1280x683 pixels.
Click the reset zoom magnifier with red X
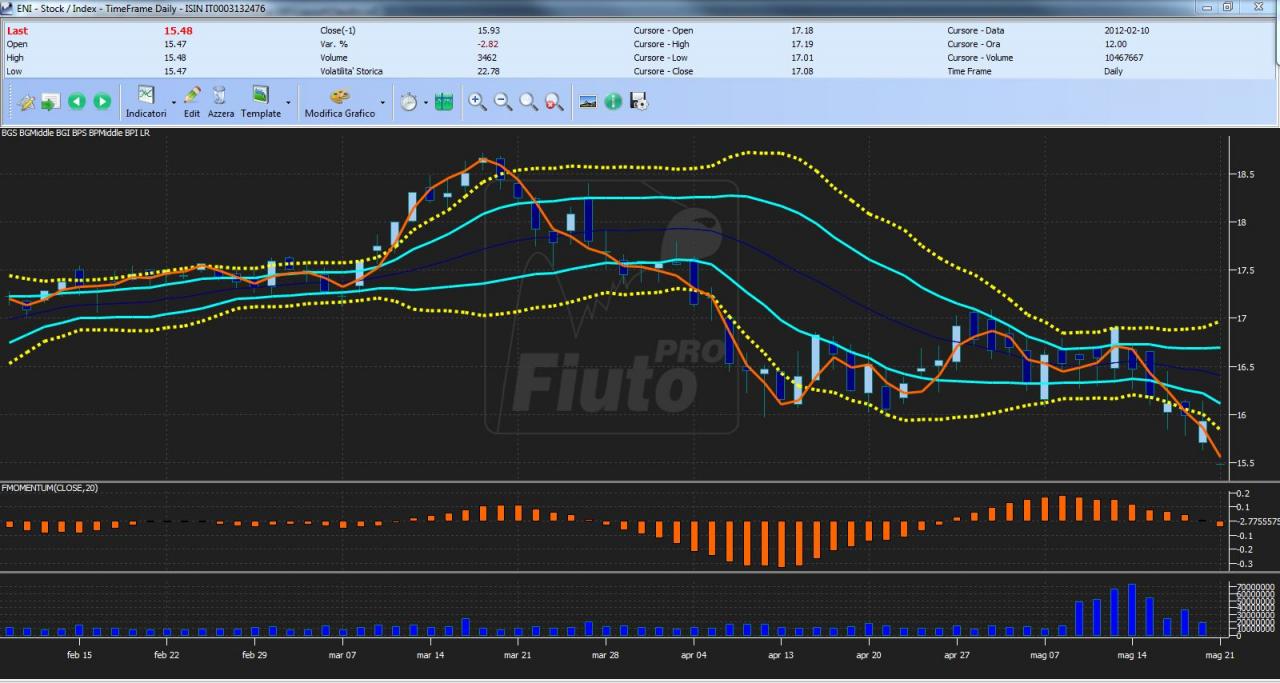[x=554, y=102]
